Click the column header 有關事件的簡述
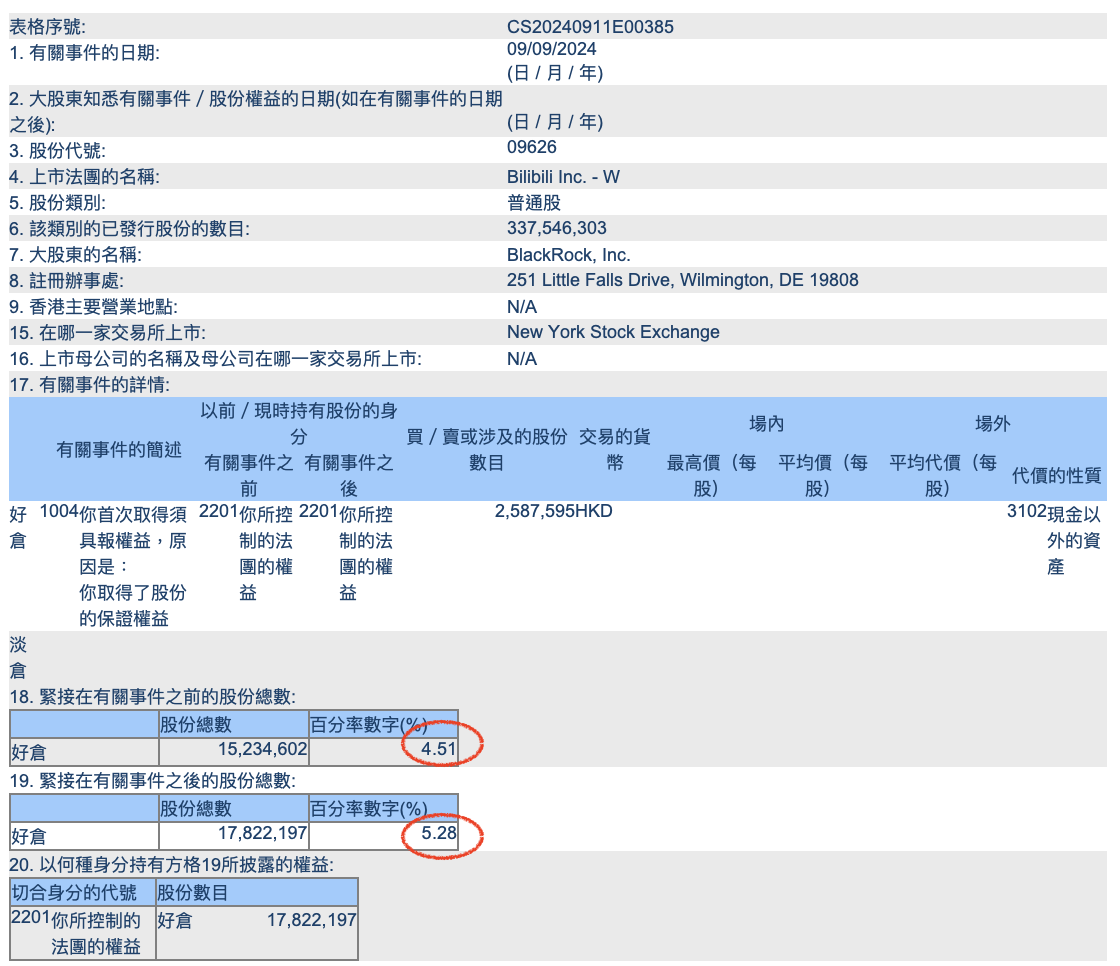This screenshot has height=966, width=1120. (x=119, y=449)
